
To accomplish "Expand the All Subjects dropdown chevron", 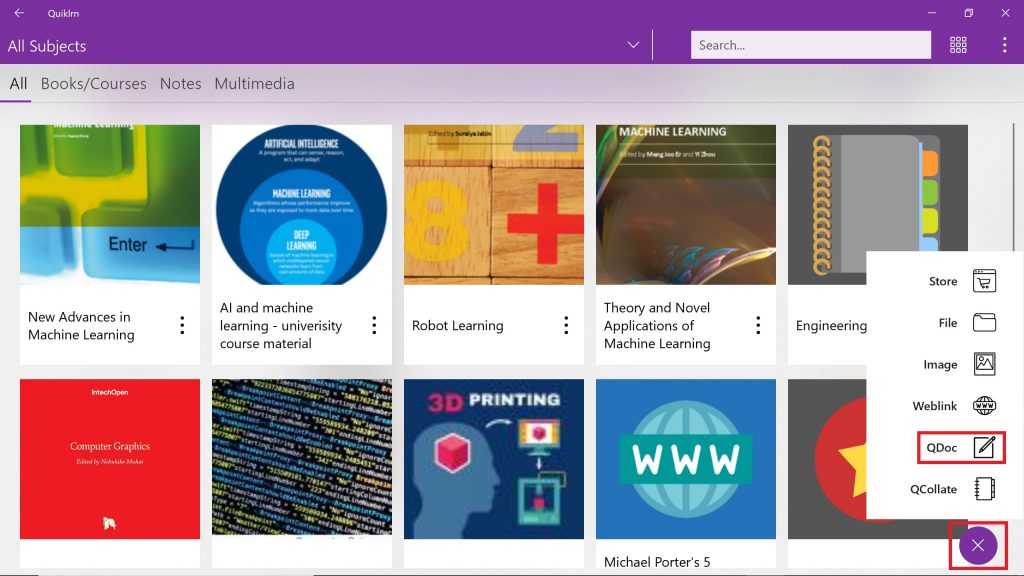I will 633,45.
